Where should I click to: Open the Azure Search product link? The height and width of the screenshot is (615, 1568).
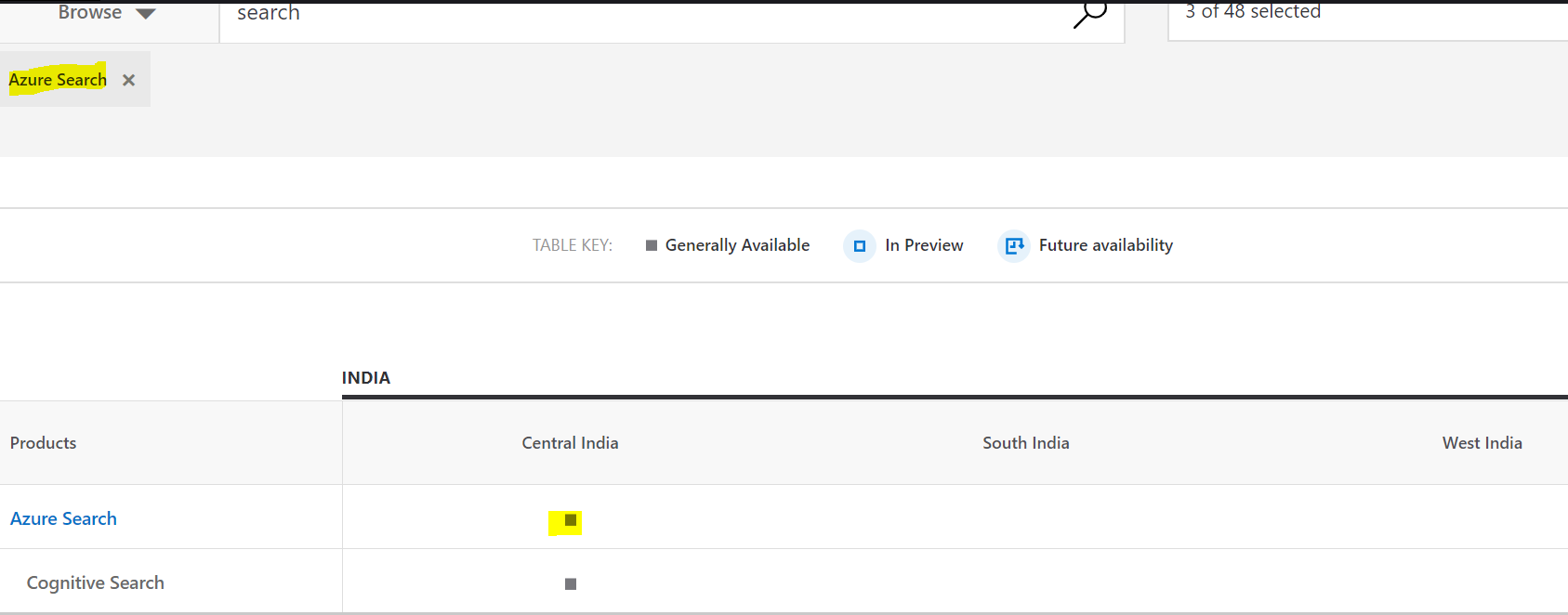[x=63, y=518]
